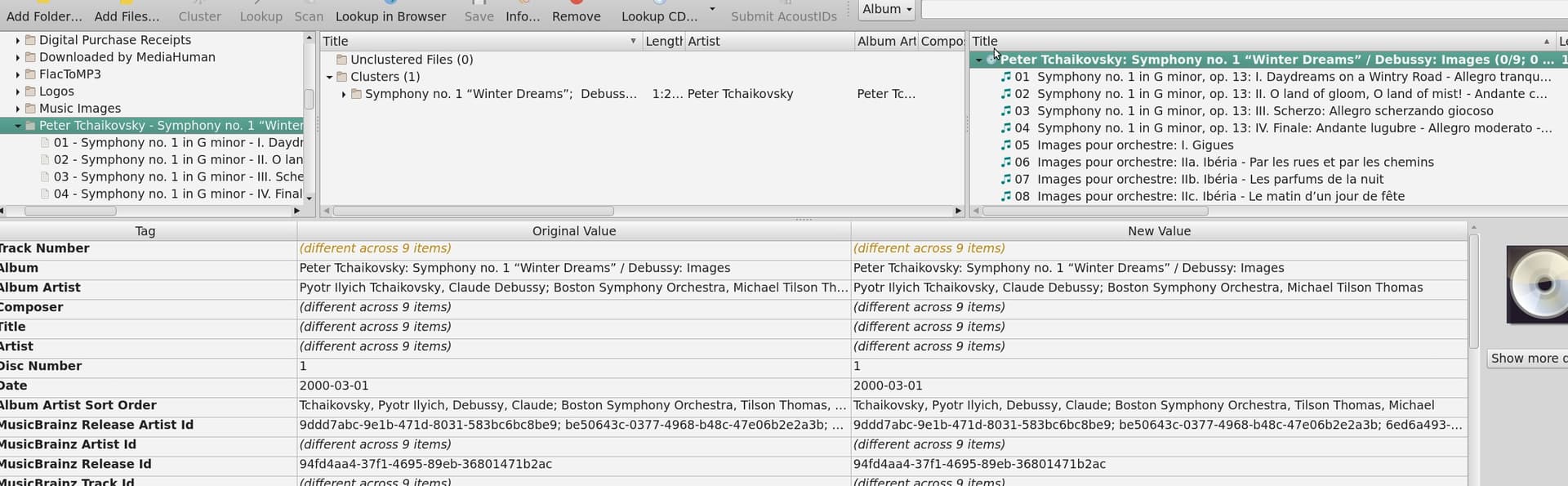The width and height of the screenshot is (1568, 486).
Task: Click the Show more details button
Action: point(1527,359)
